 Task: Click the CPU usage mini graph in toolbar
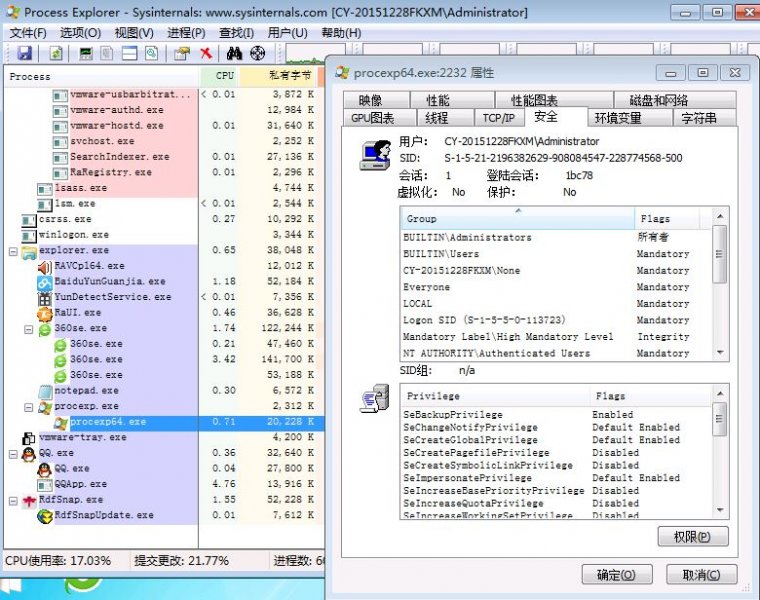tap(304, 54)
